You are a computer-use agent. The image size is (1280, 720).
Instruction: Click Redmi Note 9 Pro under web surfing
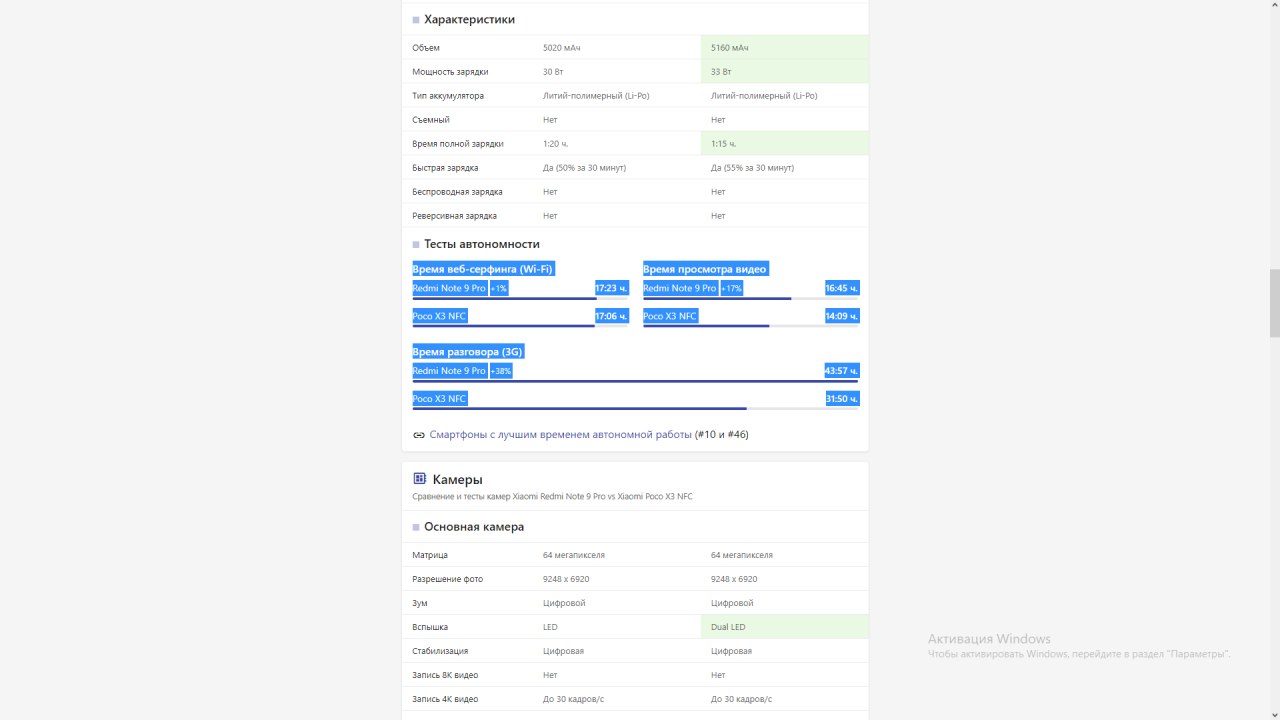(449, 288)
